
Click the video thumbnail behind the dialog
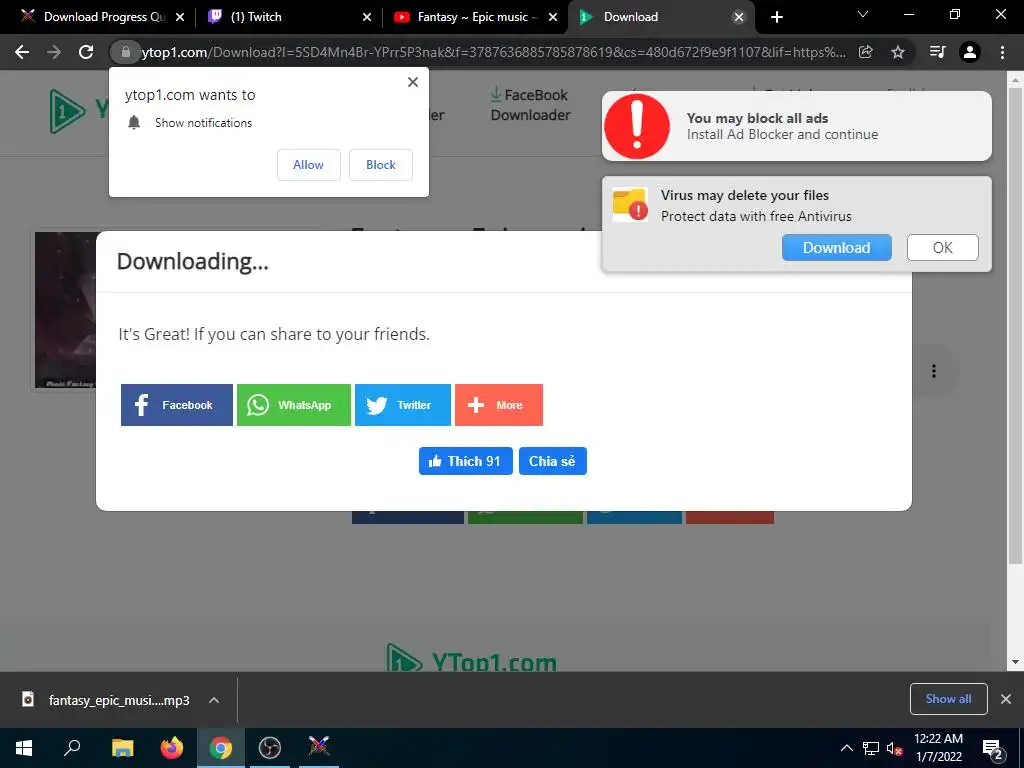[65, 310]
